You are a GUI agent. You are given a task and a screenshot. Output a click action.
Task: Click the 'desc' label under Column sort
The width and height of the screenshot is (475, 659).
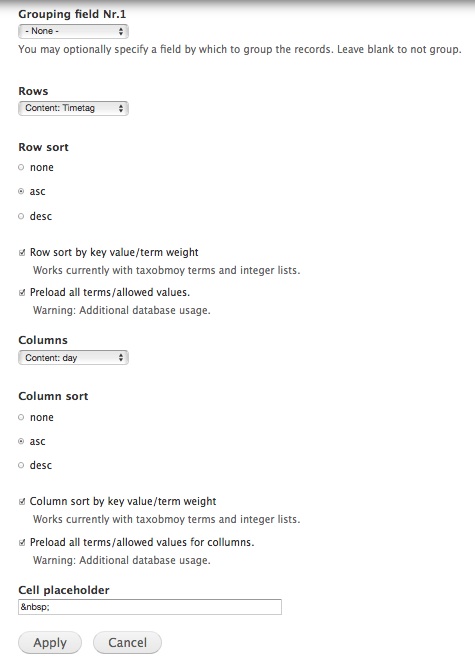[x=41, y=465]
